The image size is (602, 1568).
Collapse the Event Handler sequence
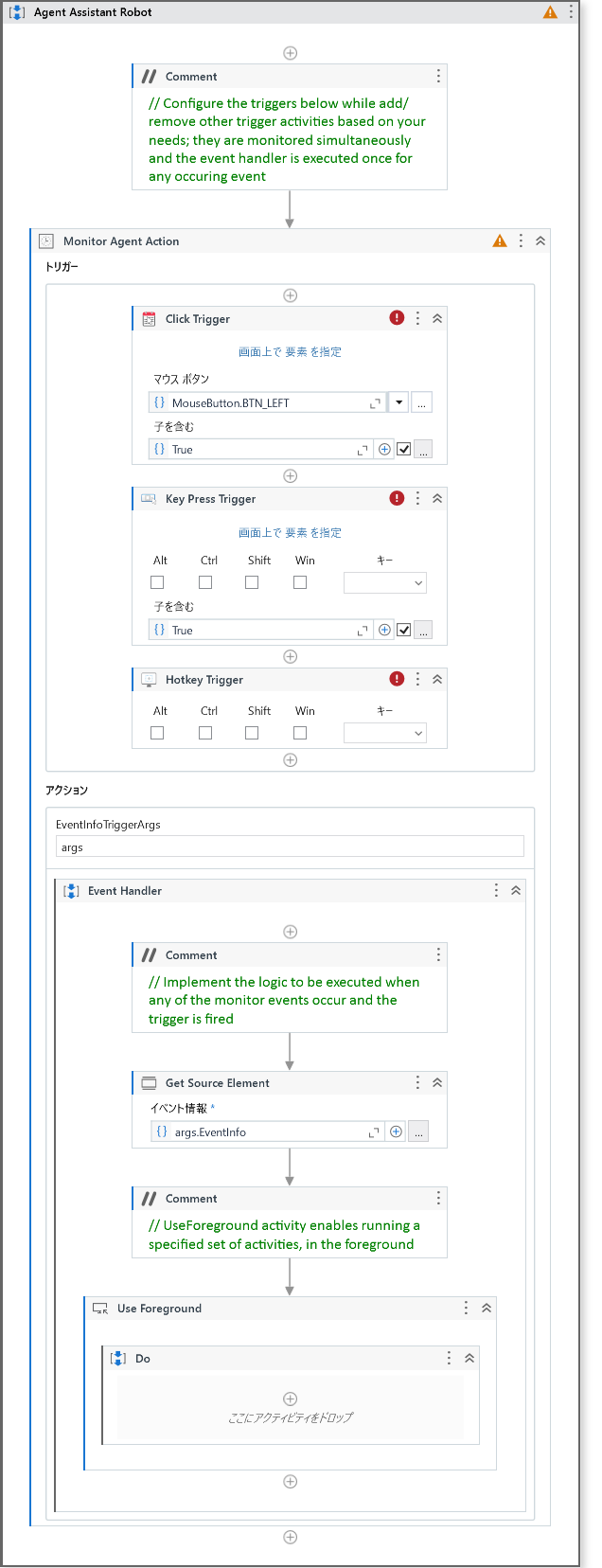coord(516,890)
